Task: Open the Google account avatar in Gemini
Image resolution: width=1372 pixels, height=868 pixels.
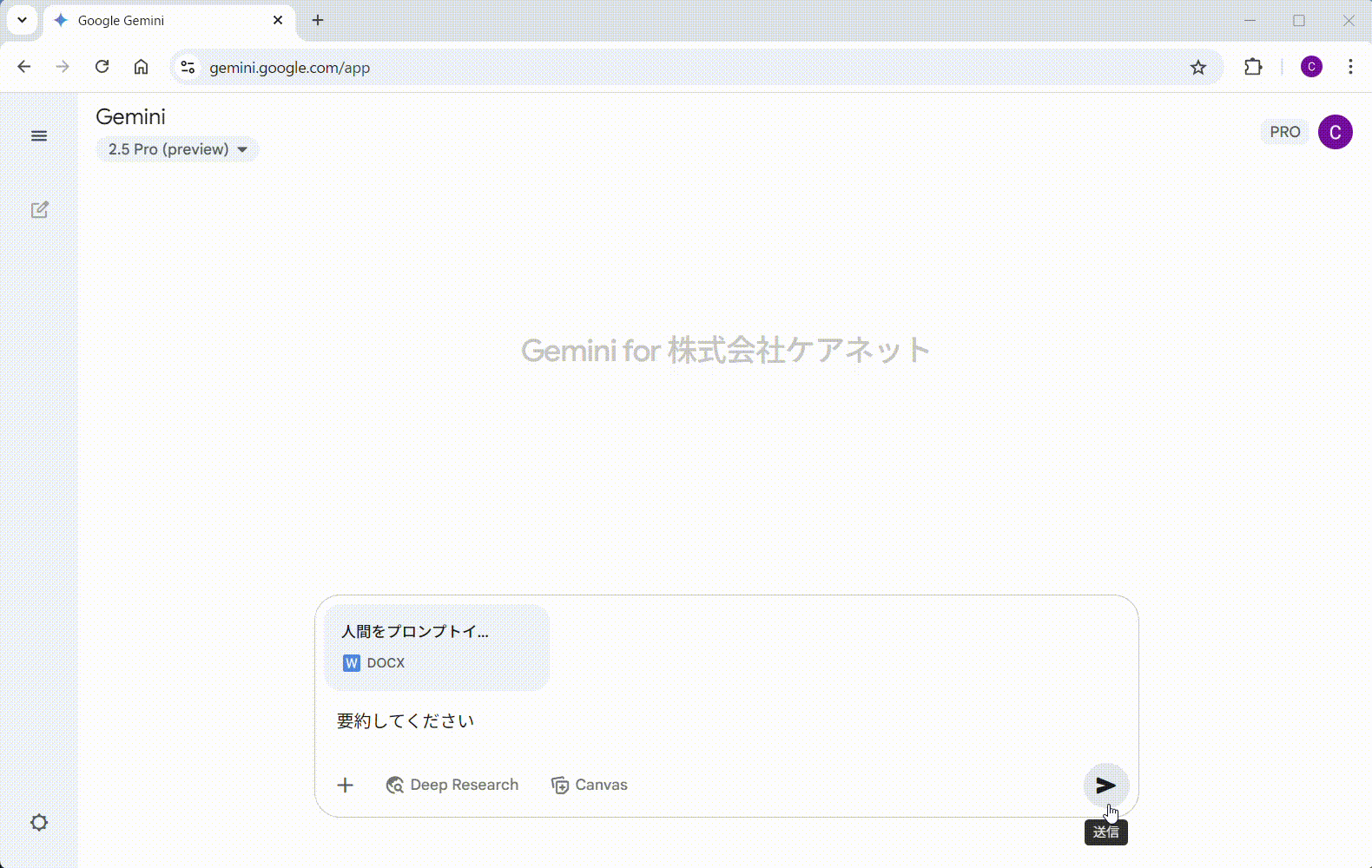Action: click(1335, 132)
